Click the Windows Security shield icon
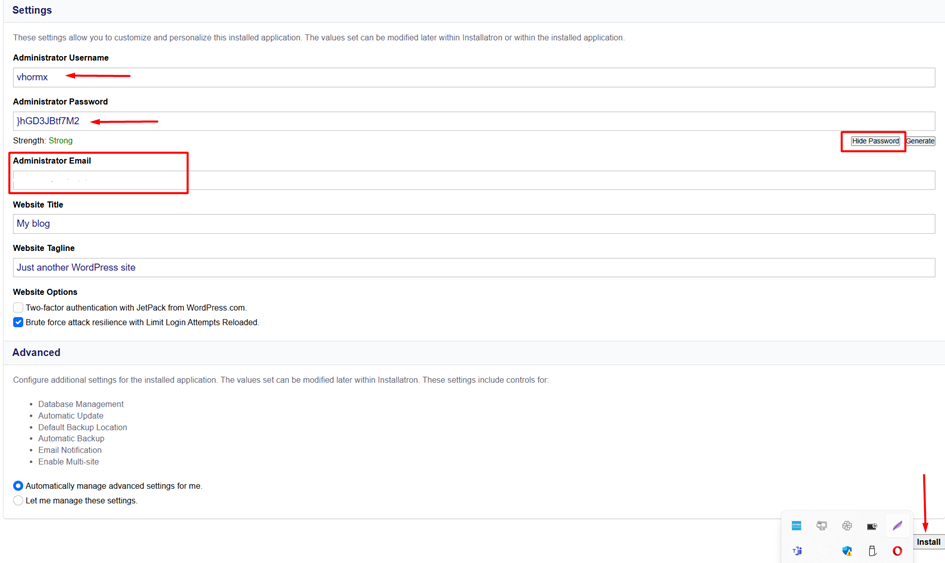945x563 pixels. 847,551
